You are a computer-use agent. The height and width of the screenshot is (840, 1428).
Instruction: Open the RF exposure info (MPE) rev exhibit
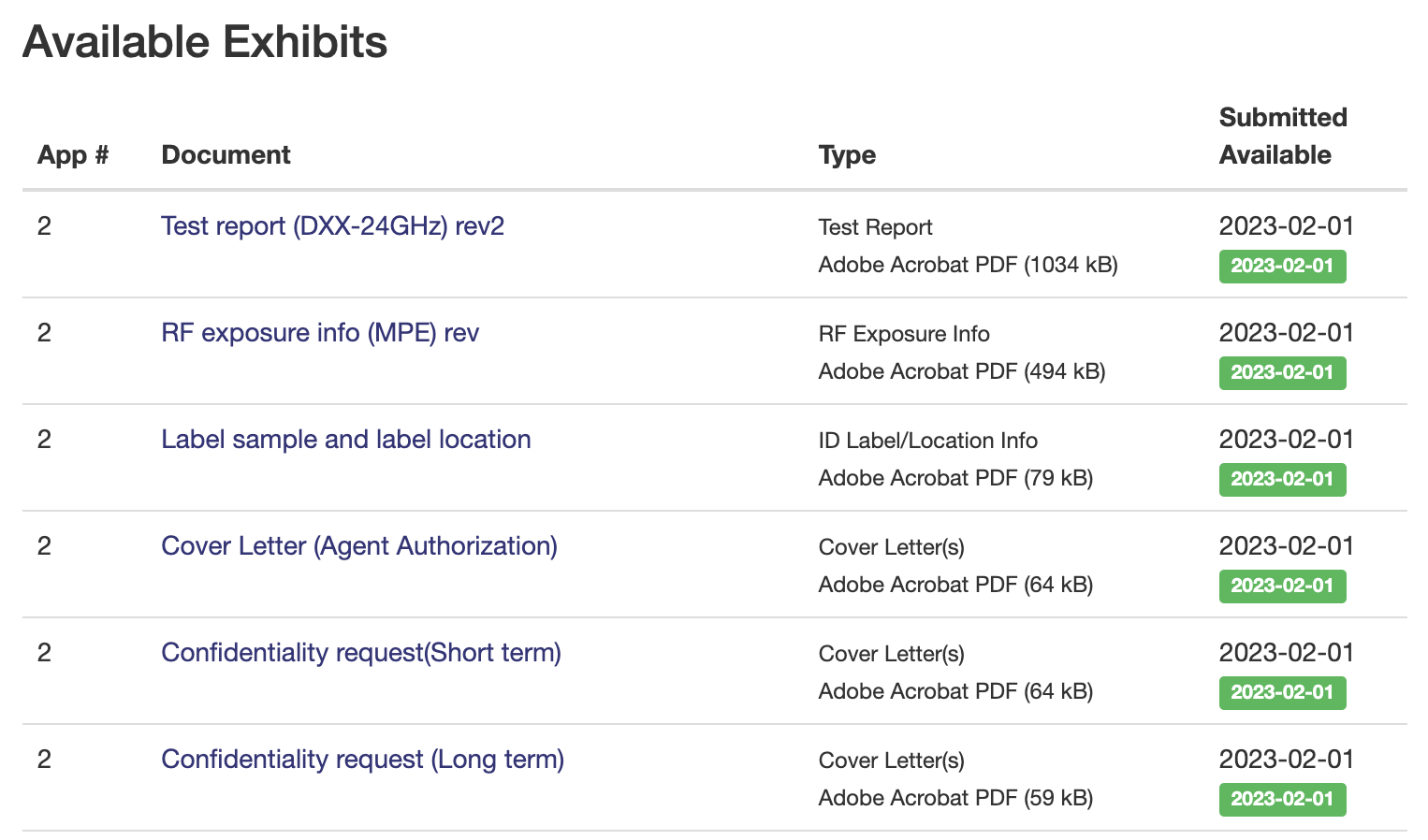(x=319, y=332)
